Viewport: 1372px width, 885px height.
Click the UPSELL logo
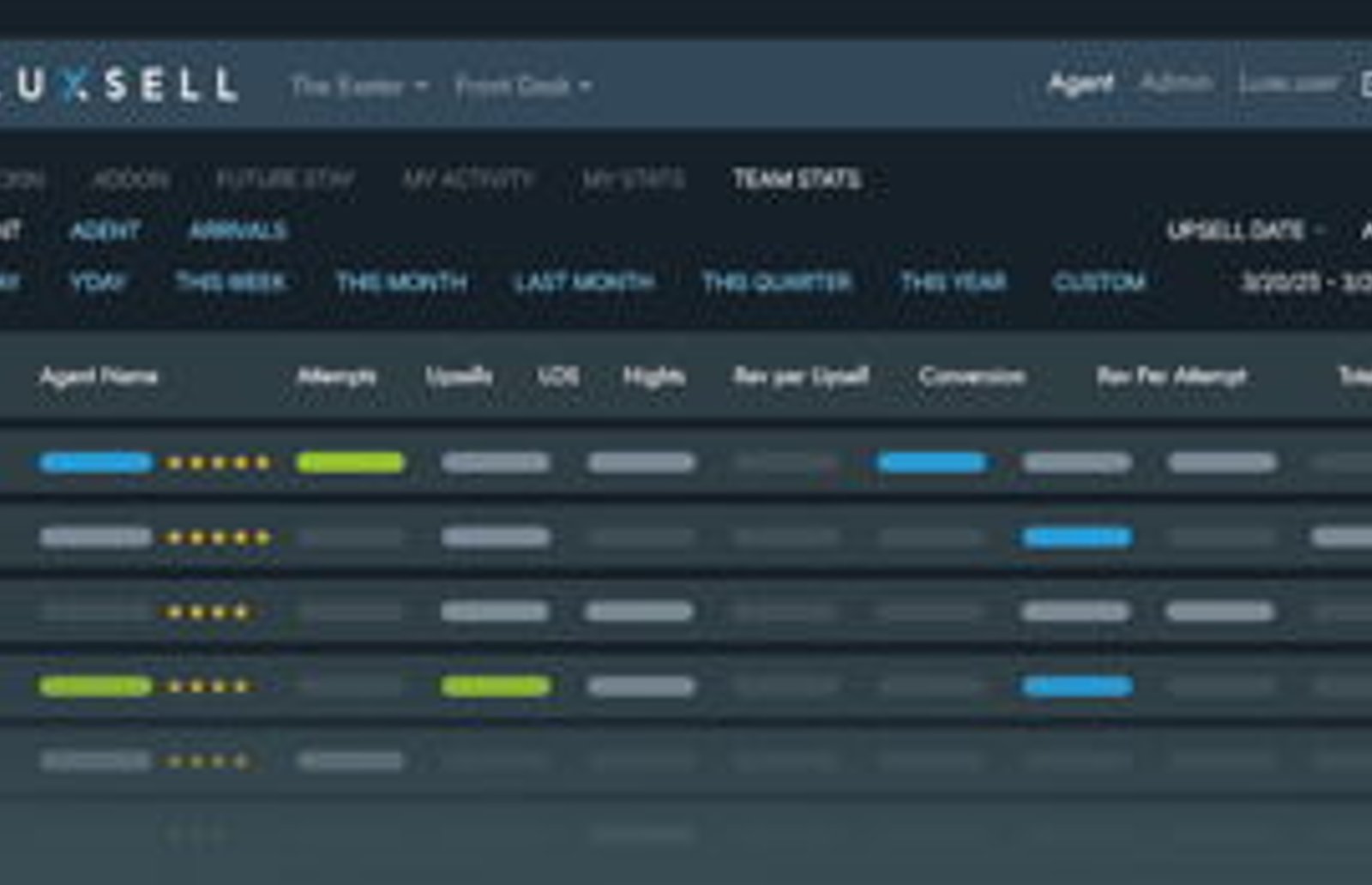tap(120, 85)
